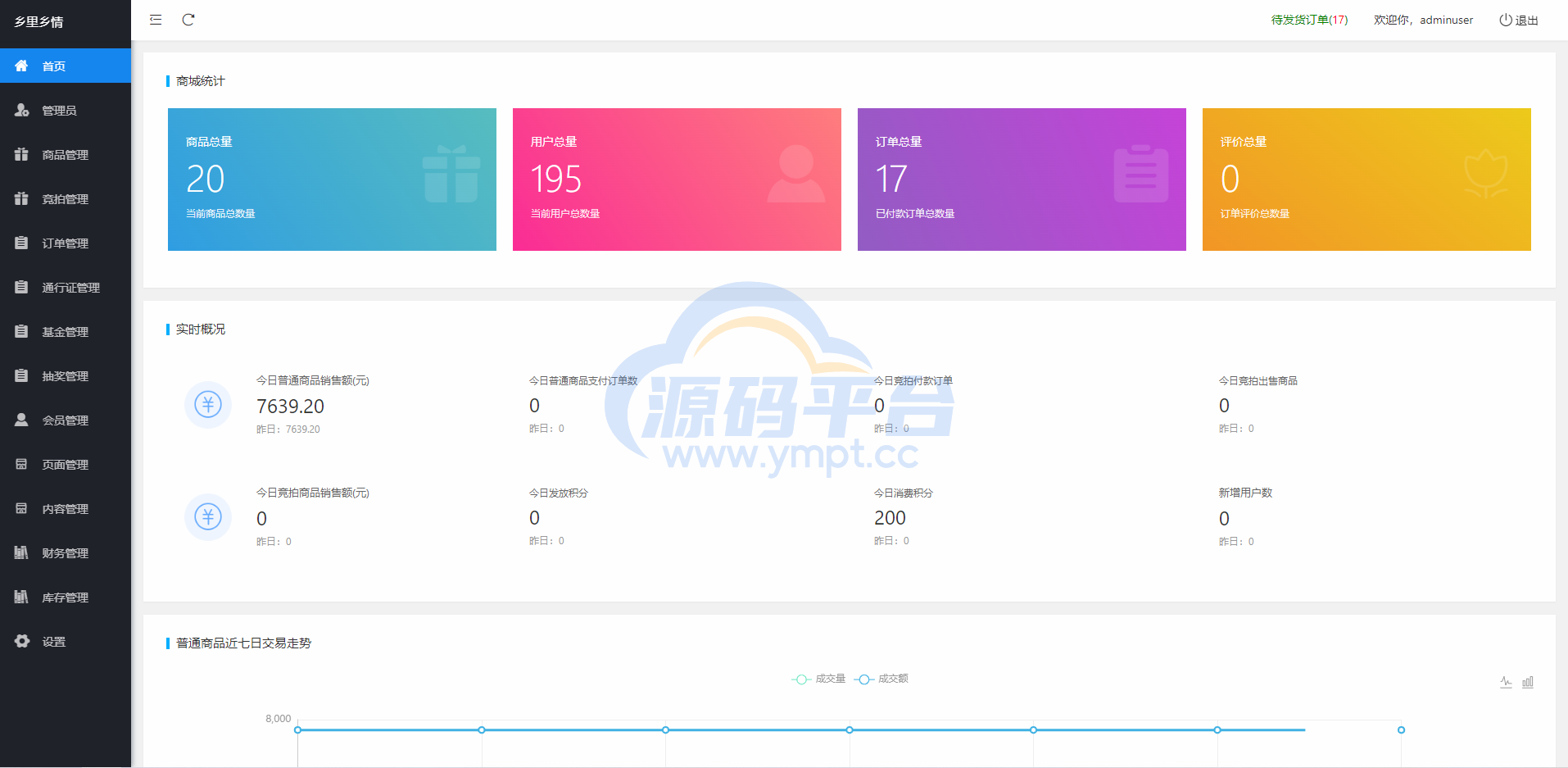Click the 昨日: 7639.20 text
Image resolution: width=1568 pixels, height=768 pixels.
point(288,429)
